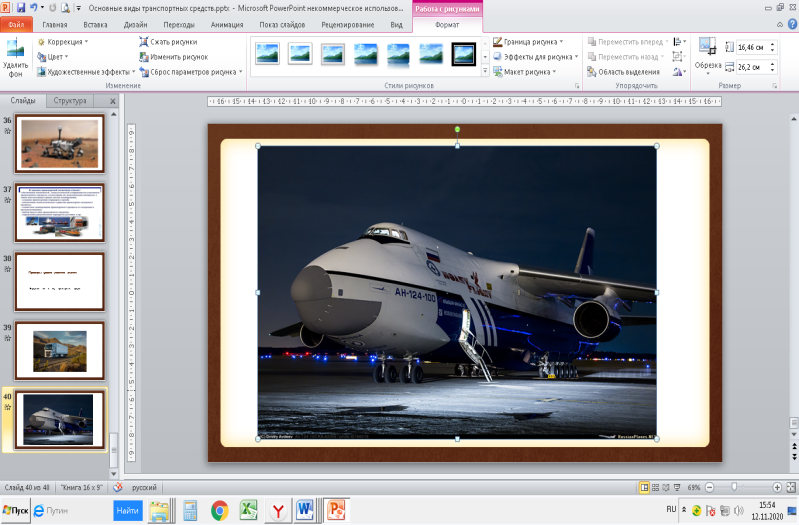Open Сброс параметров рисунка dropdown
The width and height of the screenshot is (799, 525).
pos(191,72)
